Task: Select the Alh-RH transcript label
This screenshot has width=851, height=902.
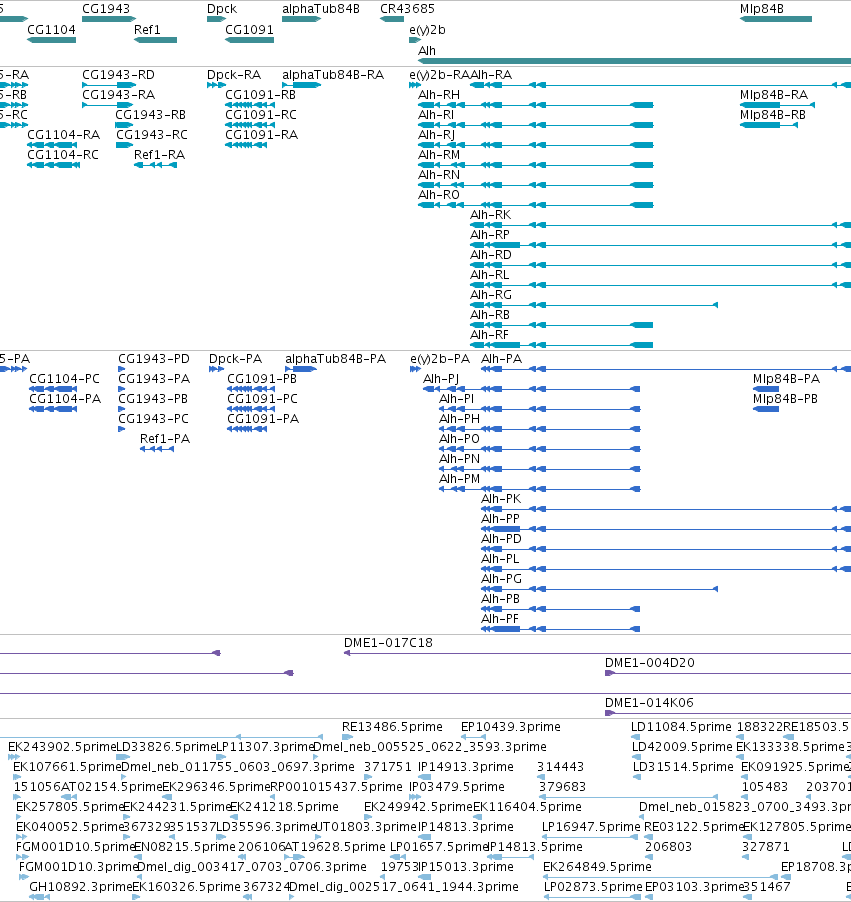Action: pos(438,94)
